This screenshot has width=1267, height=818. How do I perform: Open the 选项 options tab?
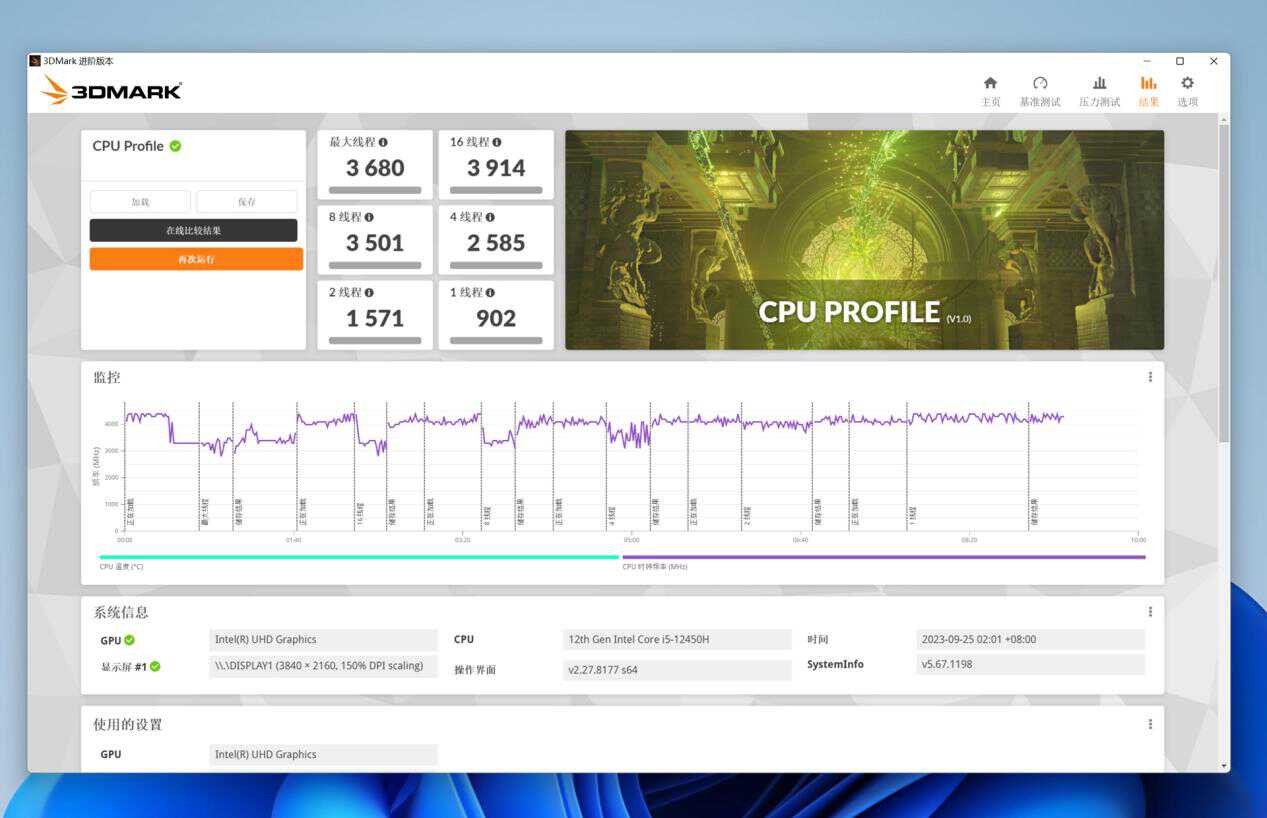[x=1187, y=90]
